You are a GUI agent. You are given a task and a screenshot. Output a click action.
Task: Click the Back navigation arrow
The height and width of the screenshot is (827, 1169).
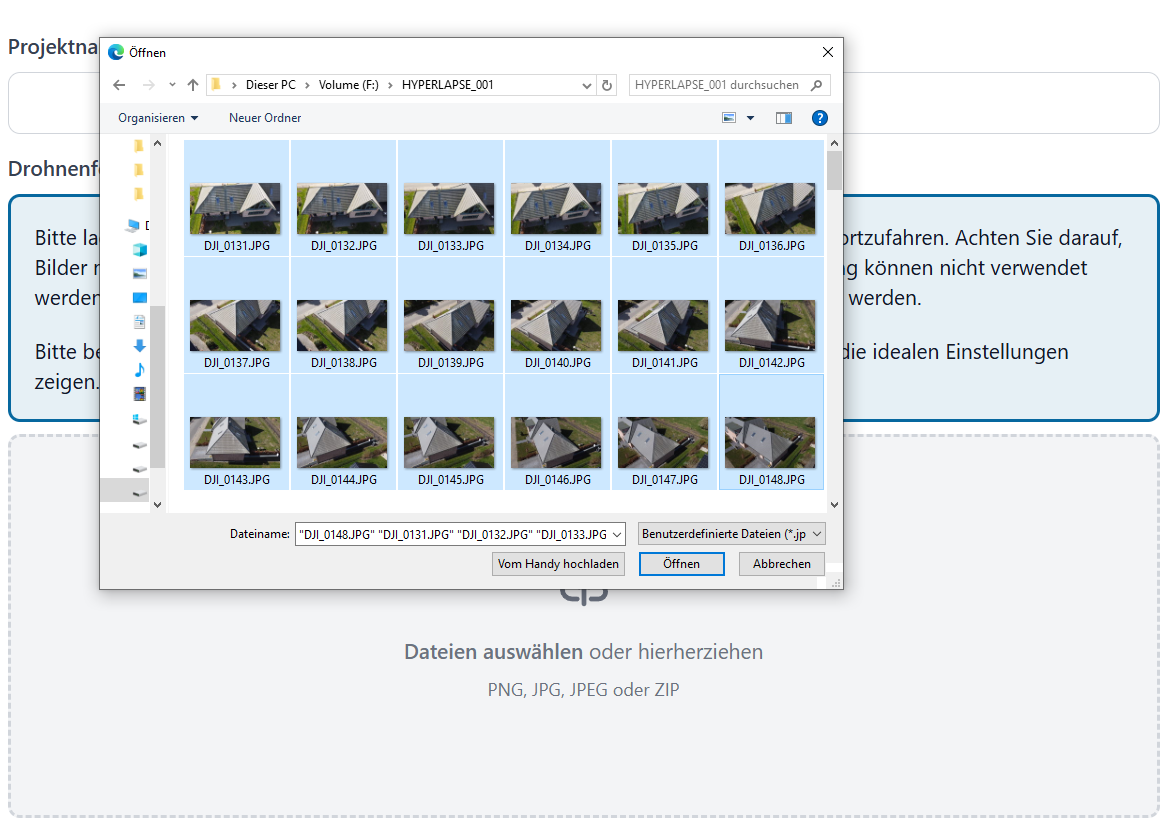click(119, 85)
